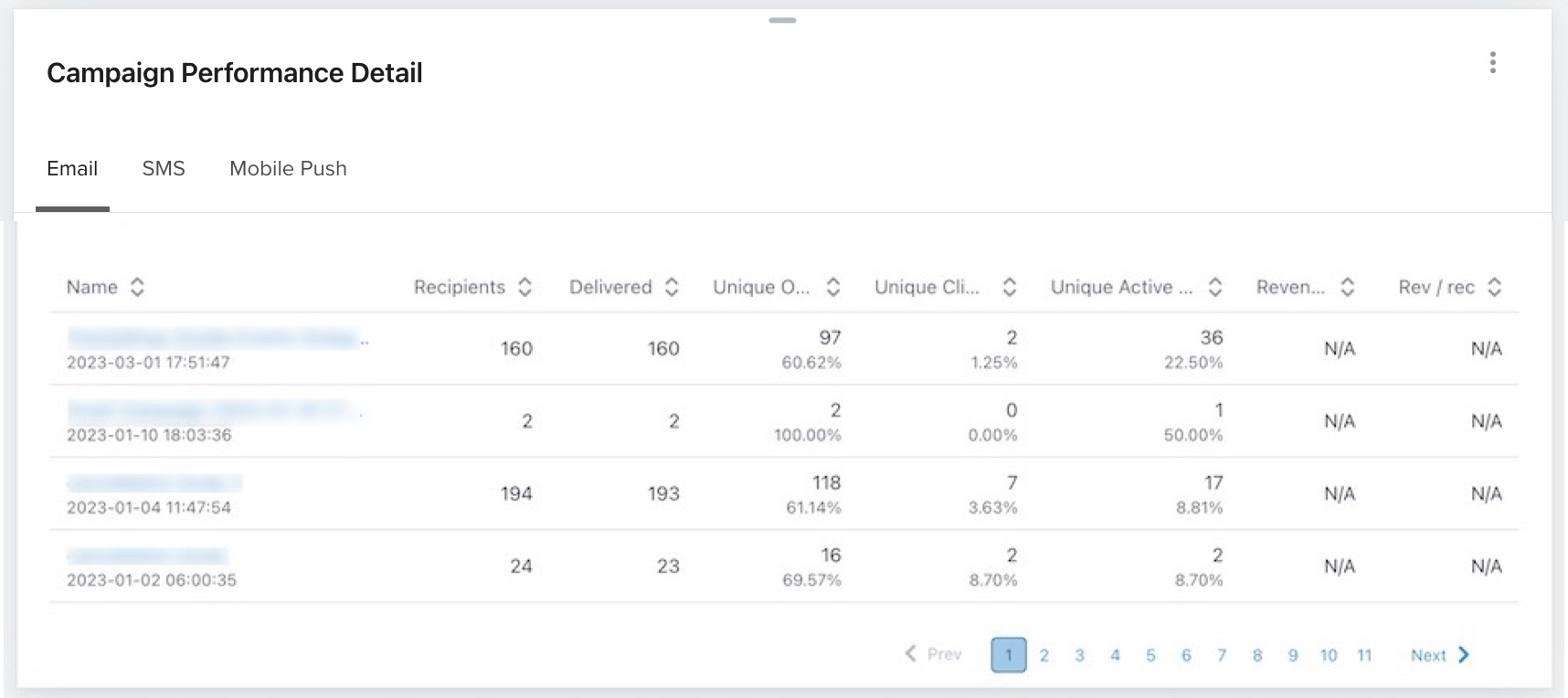
Task: Sort by Unique Active column icon
Action: tap(1214, 287)
